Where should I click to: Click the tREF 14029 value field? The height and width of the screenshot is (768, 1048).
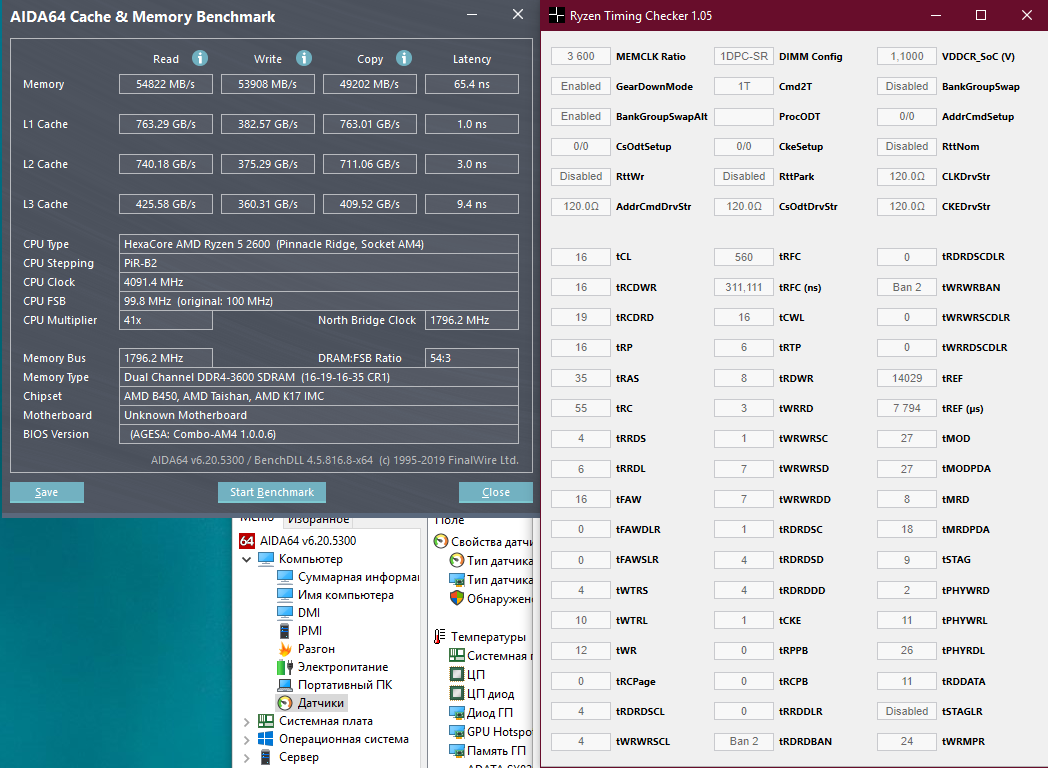click(x=907, y=378)
